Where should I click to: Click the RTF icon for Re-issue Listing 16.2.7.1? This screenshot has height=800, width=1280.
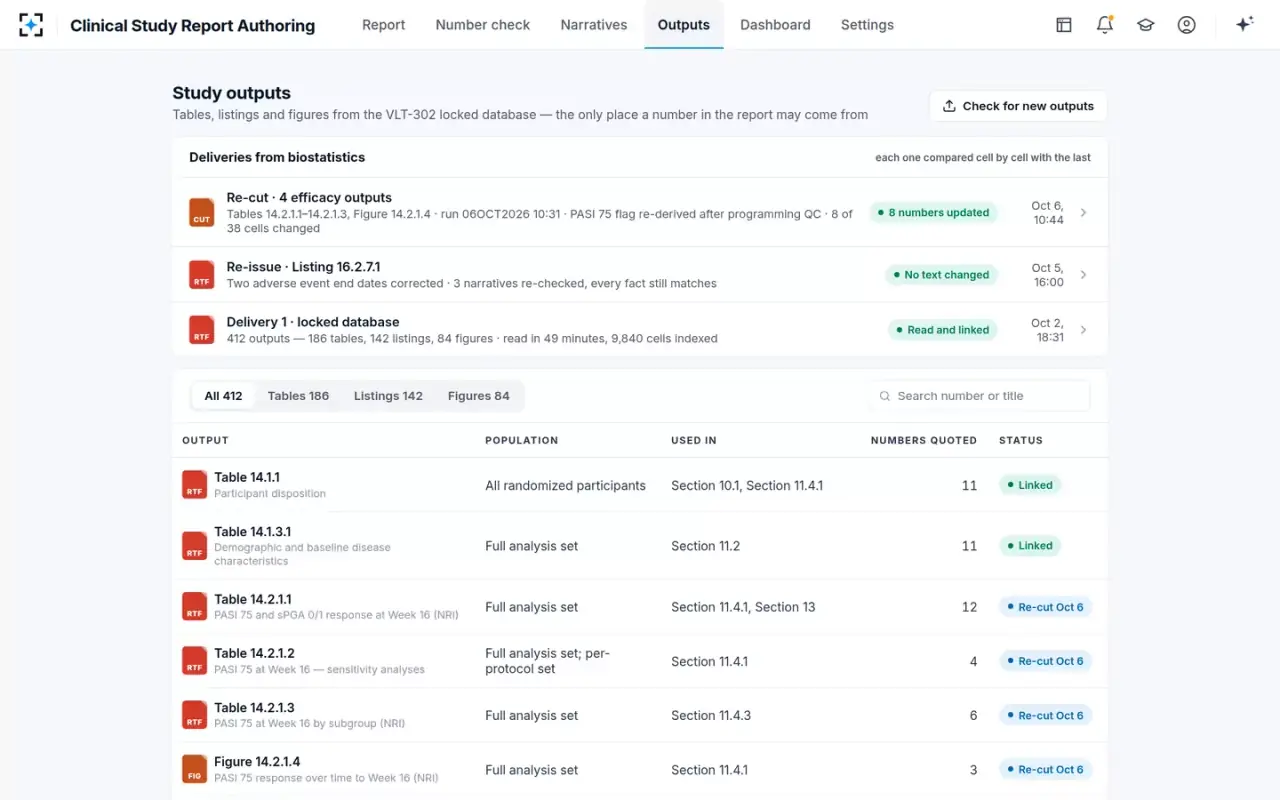click(202, 275)
